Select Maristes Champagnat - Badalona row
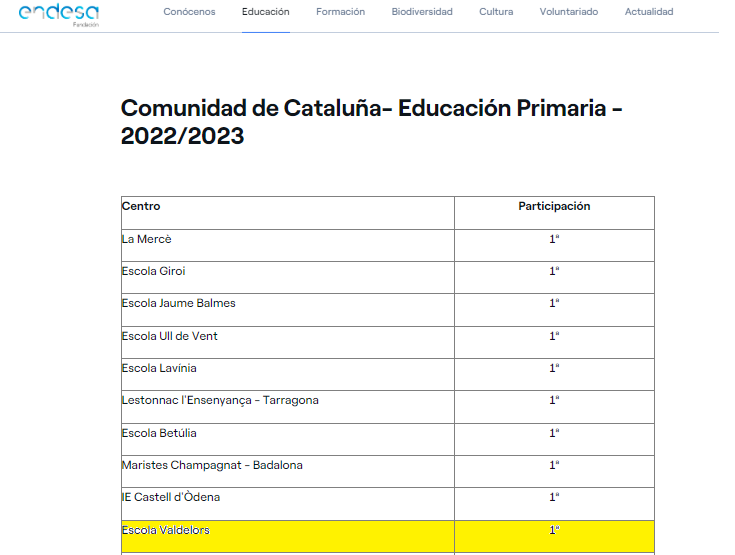The image size is (735, 555). click(211, 465)
